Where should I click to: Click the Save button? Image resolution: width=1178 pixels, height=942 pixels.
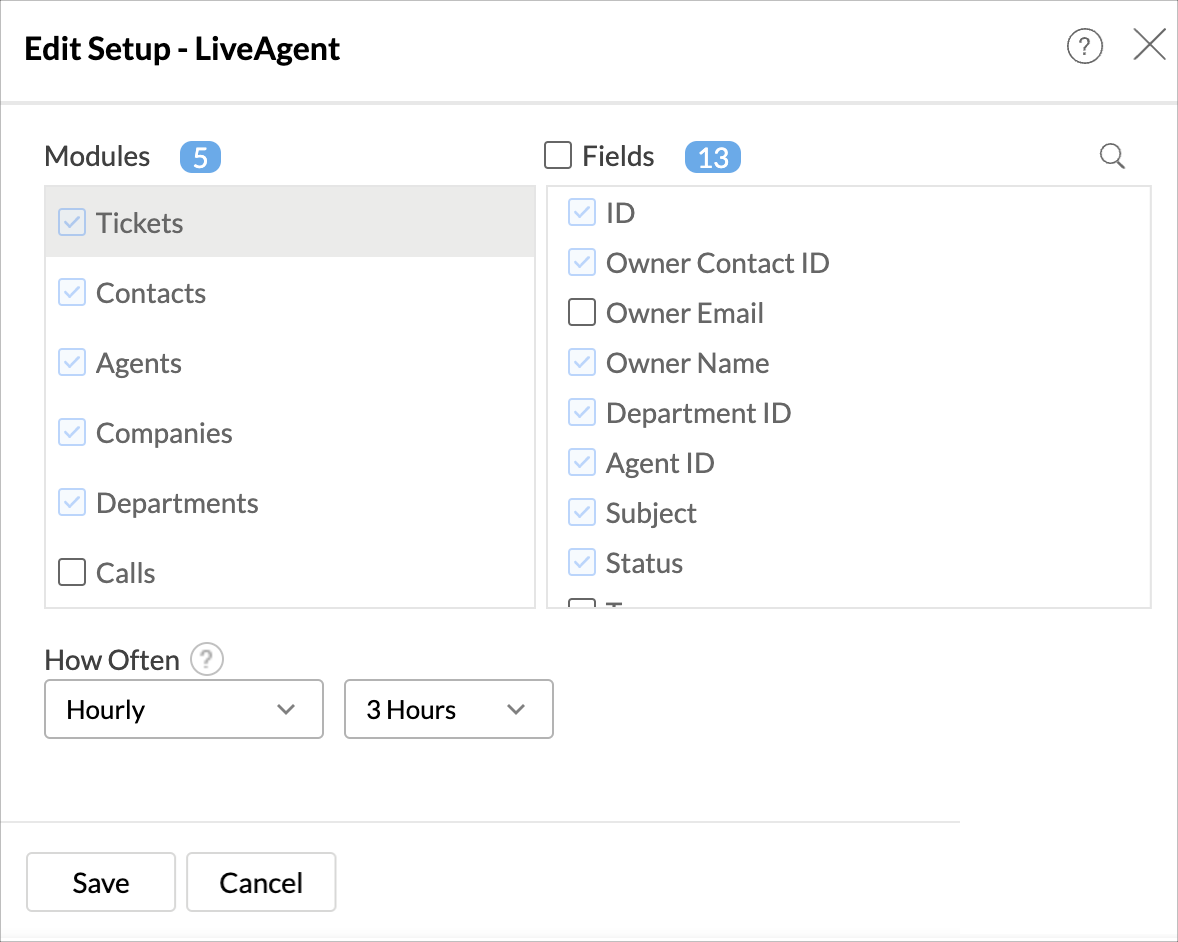(x=101, y=882)
